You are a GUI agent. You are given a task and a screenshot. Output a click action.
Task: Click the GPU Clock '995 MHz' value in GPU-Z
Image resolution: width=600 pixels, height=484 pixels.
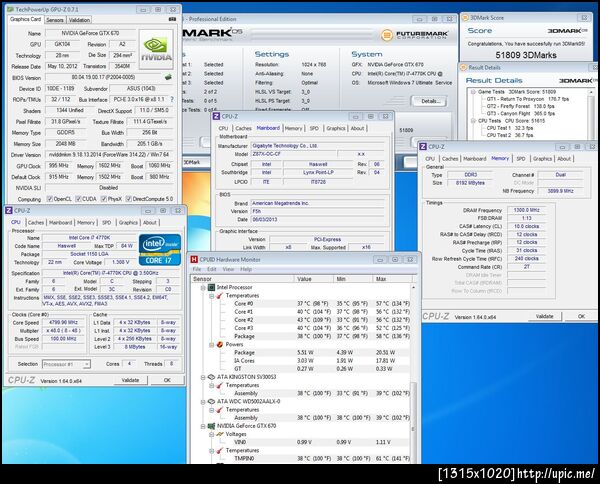click(59, 165)
